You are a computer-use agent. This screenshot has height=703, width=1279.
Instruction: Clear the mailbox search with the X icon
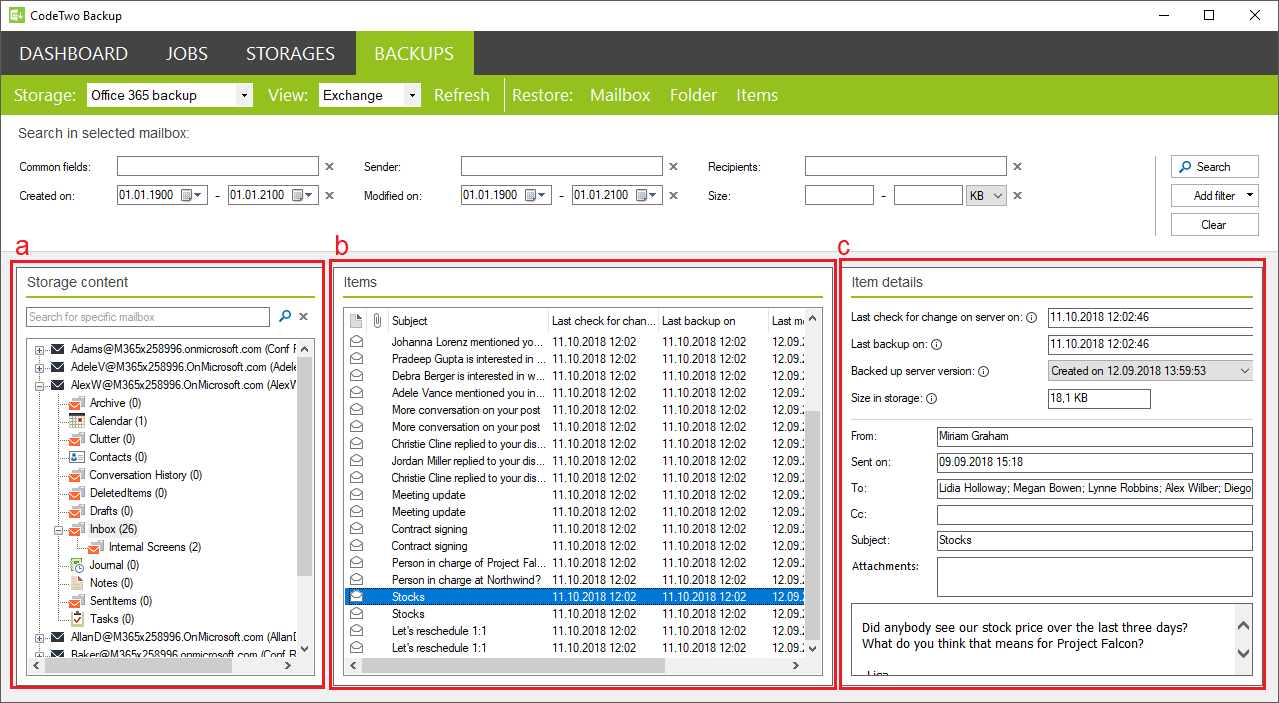(304, 317)
